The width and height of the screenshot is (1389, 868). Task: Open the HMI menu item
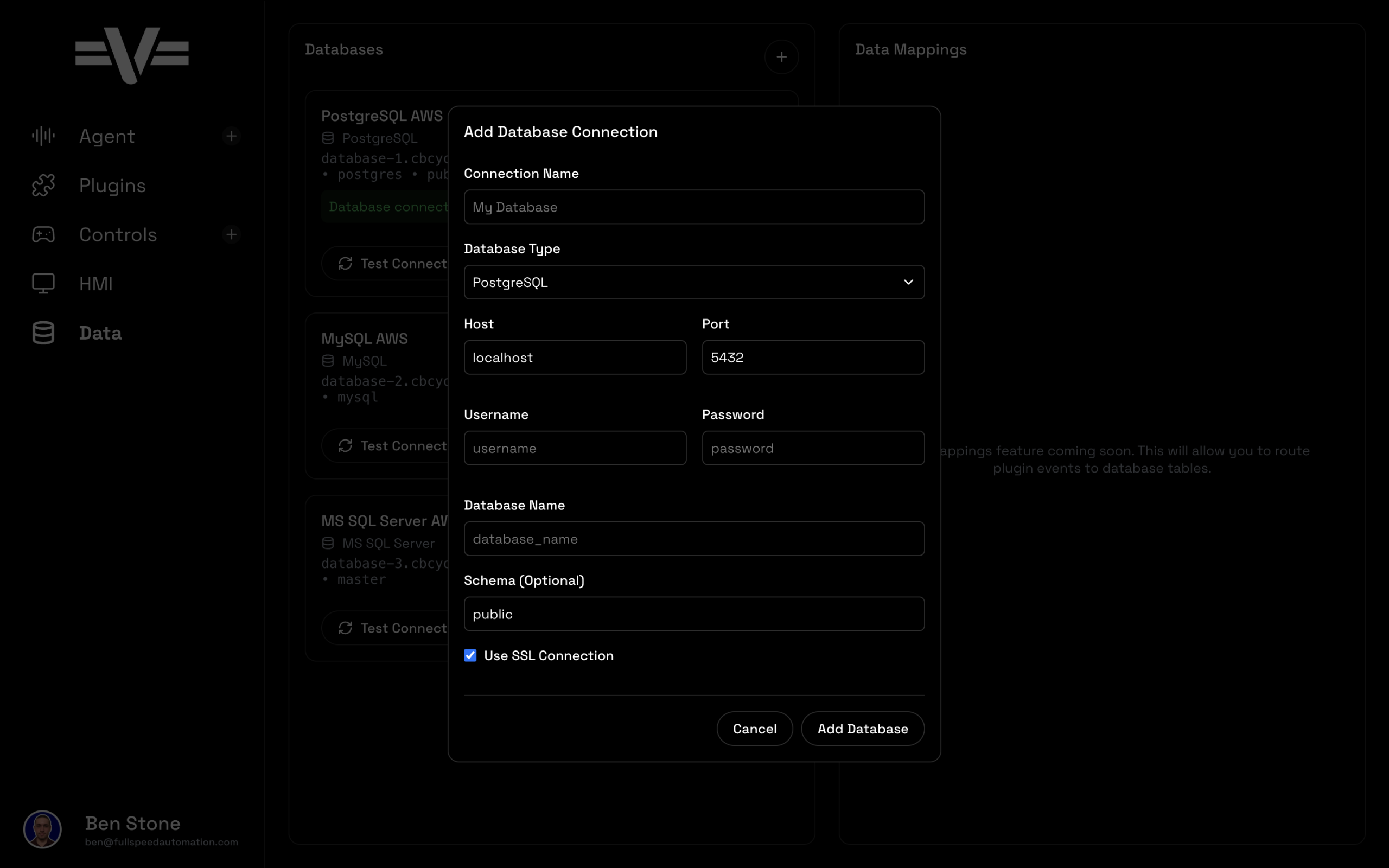click(96, 284)
